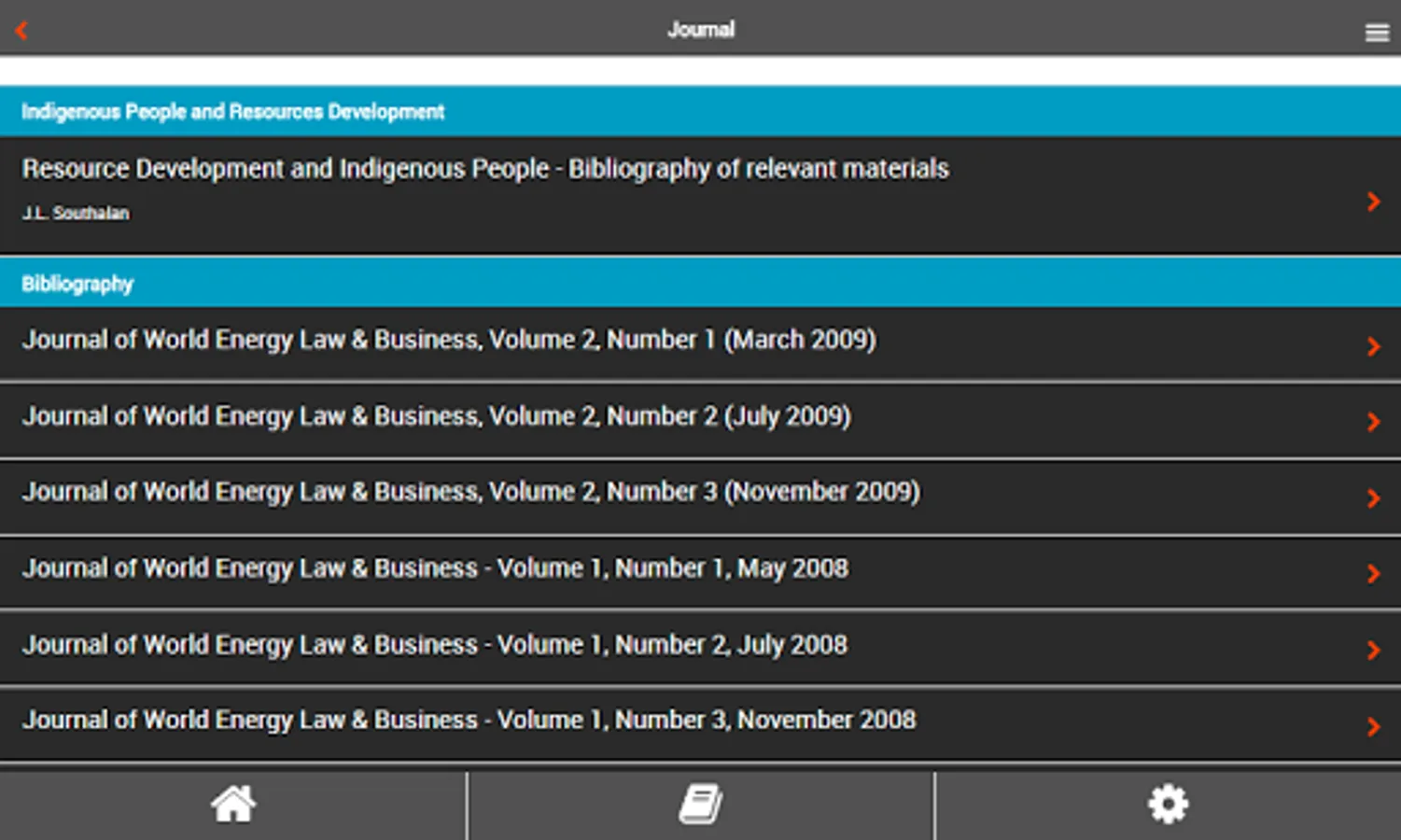Viewport: 1401px width, 840px height.
Task: Tap chevron on July 2008 journal row
Action: (x=1373, y=651)
